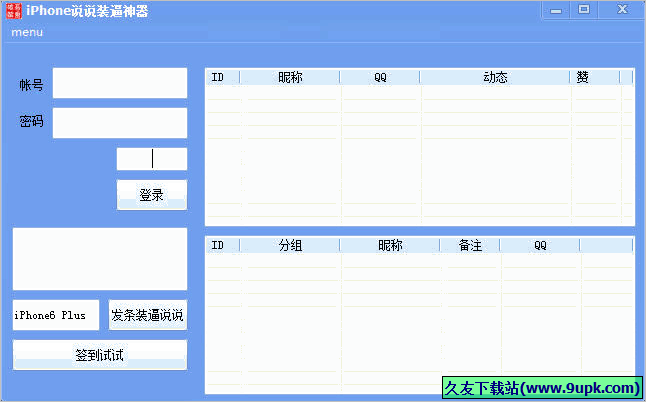Image resolution: width=646 pixels, height=402 pixels.
Task: Click 昵称 header in upper table
Action: (290, 77)
